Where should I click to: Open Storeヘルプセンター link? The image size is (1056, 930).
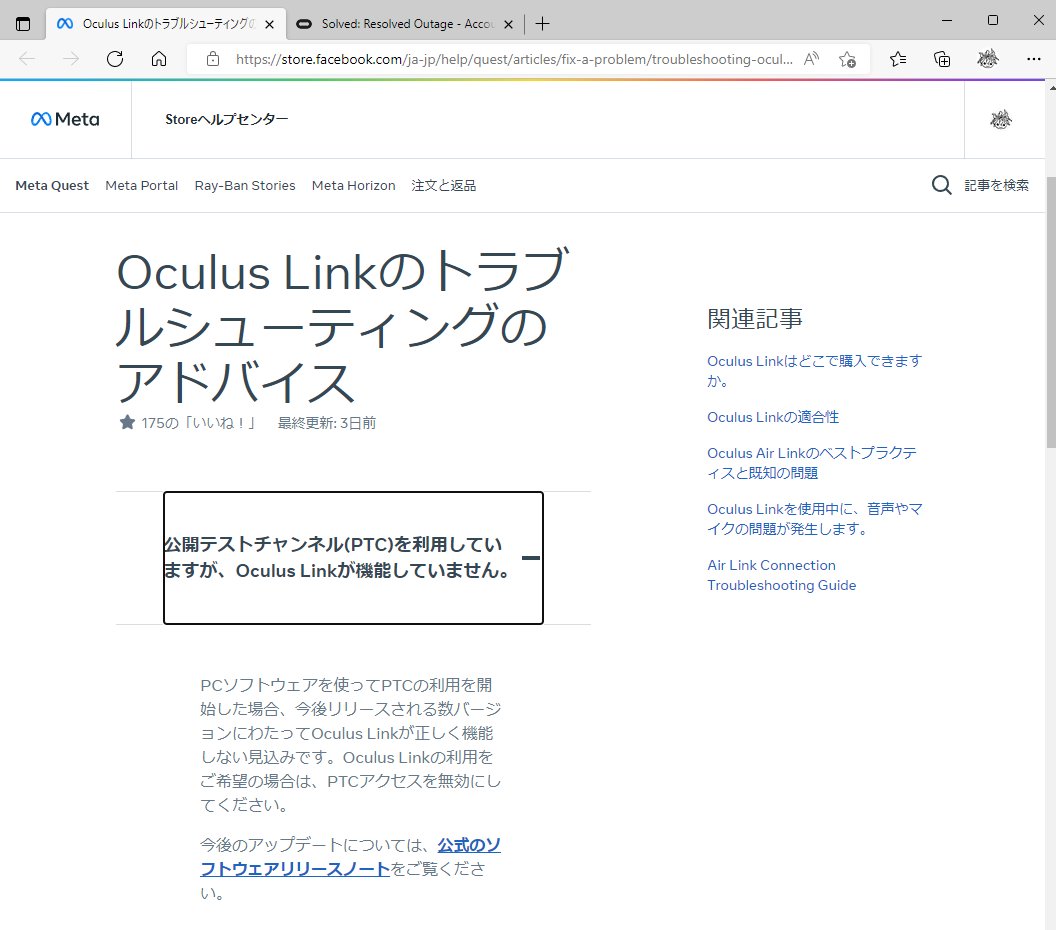(226, 119)
